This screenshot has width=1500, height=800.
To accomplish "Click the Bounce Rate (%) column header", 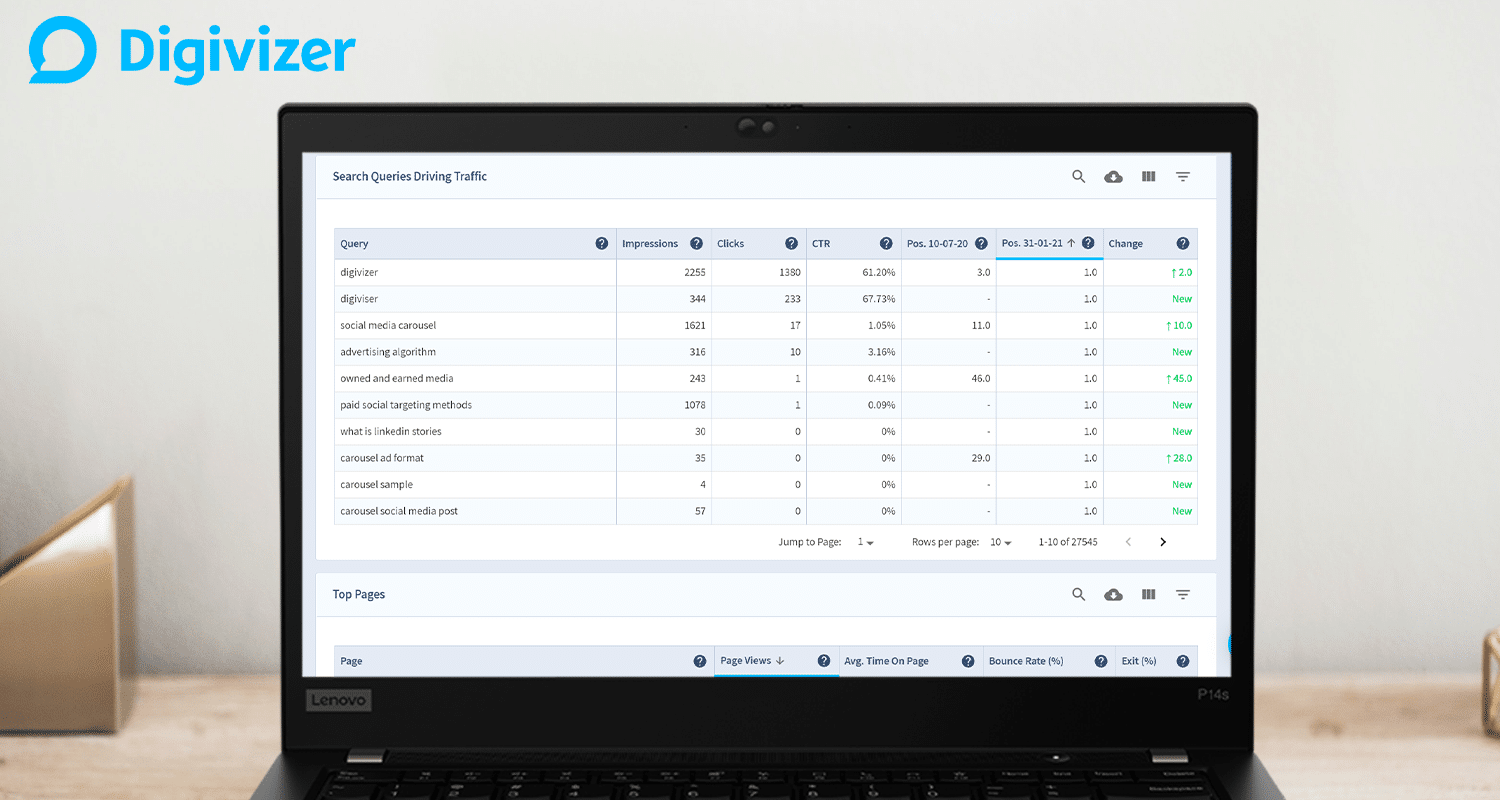I will tap(1025, 661).
